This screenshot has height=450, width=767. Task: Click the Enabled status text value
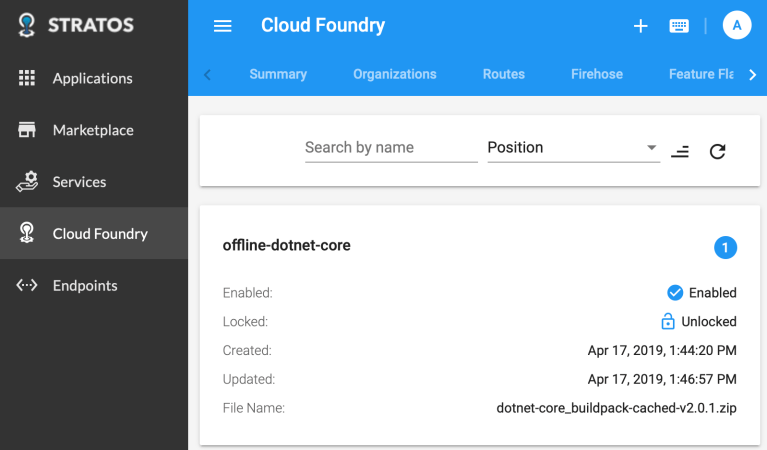713,292
